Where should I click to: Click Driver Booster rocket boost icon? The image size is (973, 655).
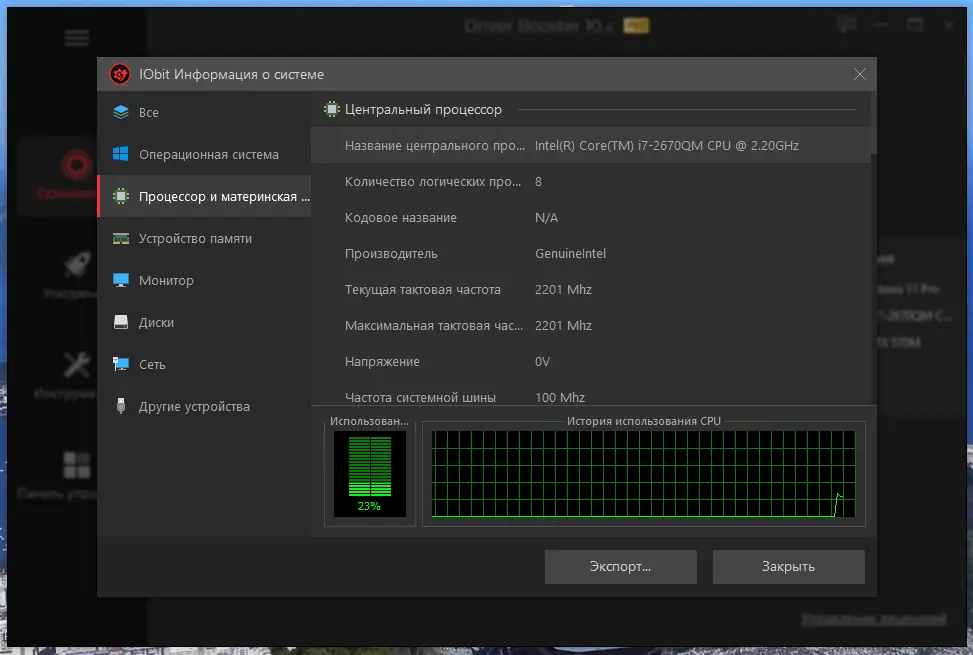[x=78, y=265]
